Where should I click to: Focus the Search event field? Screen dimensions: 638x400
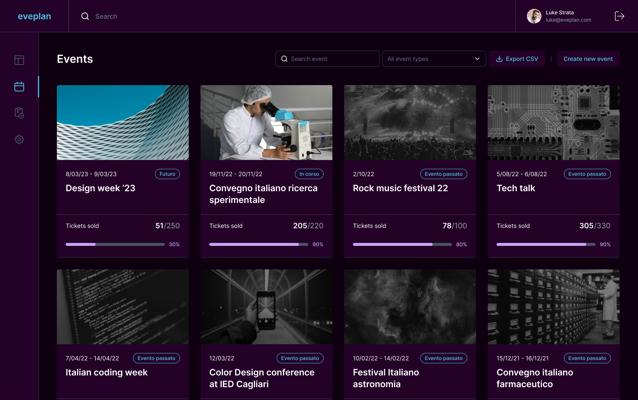click(x=327, y=59)
